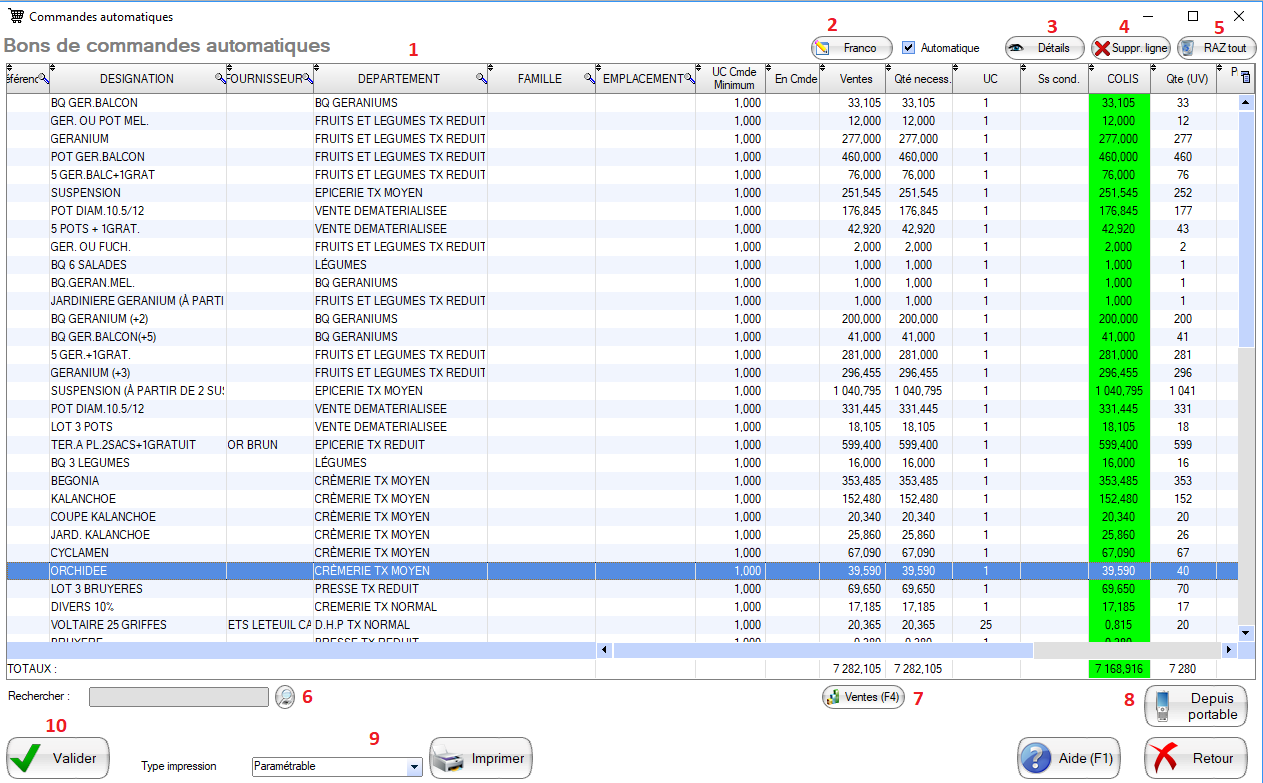1263x783 pixels.
Task: Click in the Rechercher search field
Action: [x=178, y=697]
